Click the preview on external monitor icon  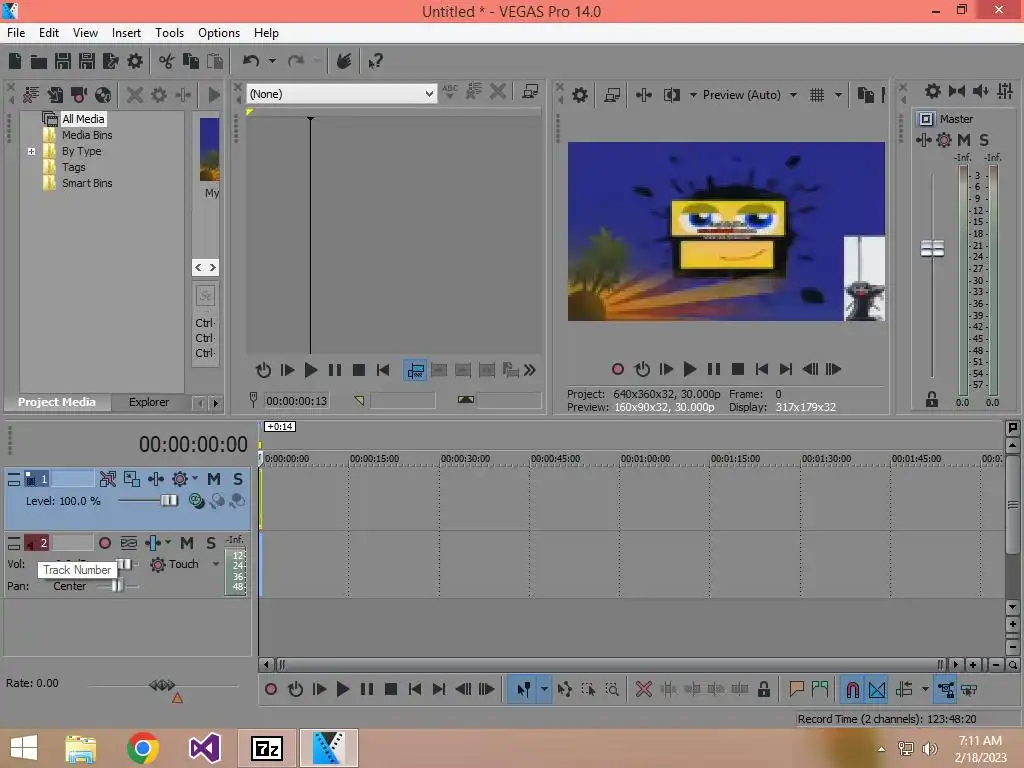(612, 95)
